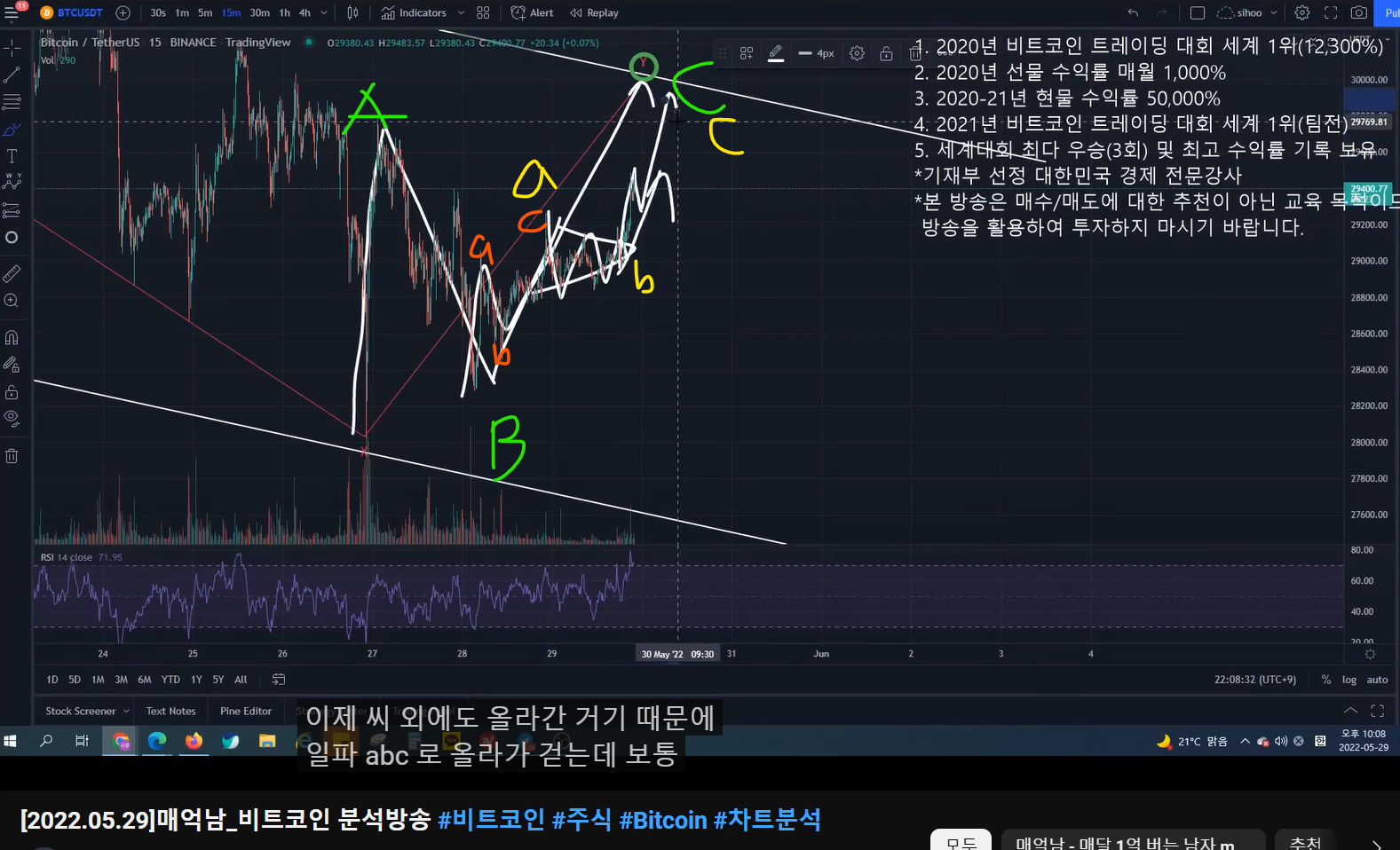Open the Stock Screener tab
The height and width of the screenshot is (850, 1400).
coord(80,711)
